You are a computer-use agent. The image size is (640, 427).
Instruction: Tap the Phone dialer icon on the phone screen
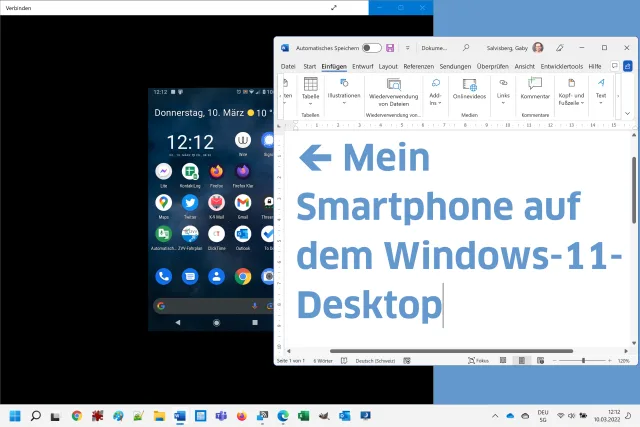163,276
